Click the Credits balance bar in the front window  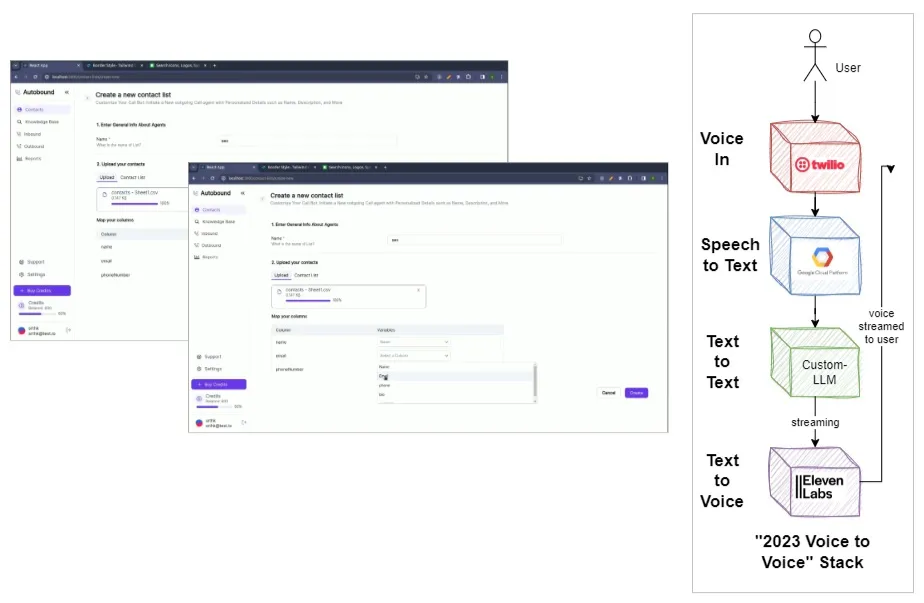[x=214, y=407]
